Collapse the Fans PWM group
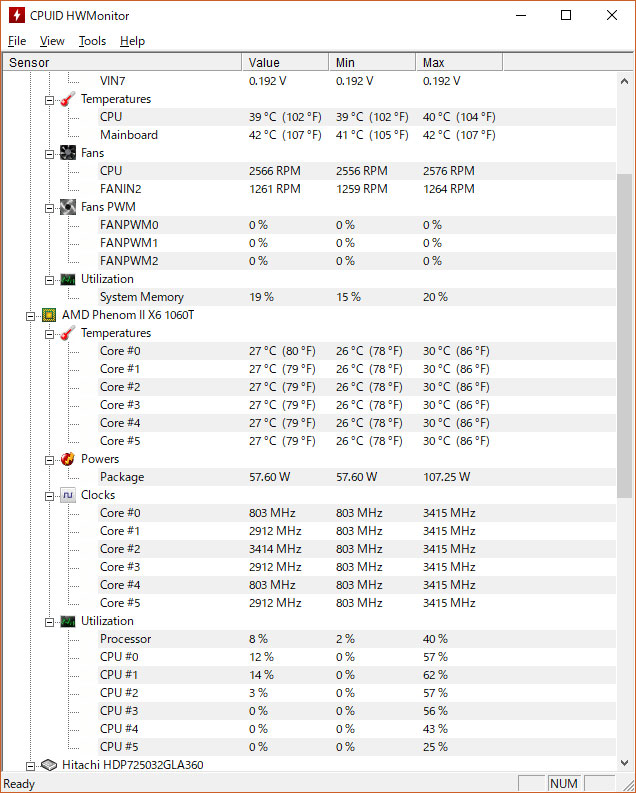636x793 pixels. click(x=49, y=208)
